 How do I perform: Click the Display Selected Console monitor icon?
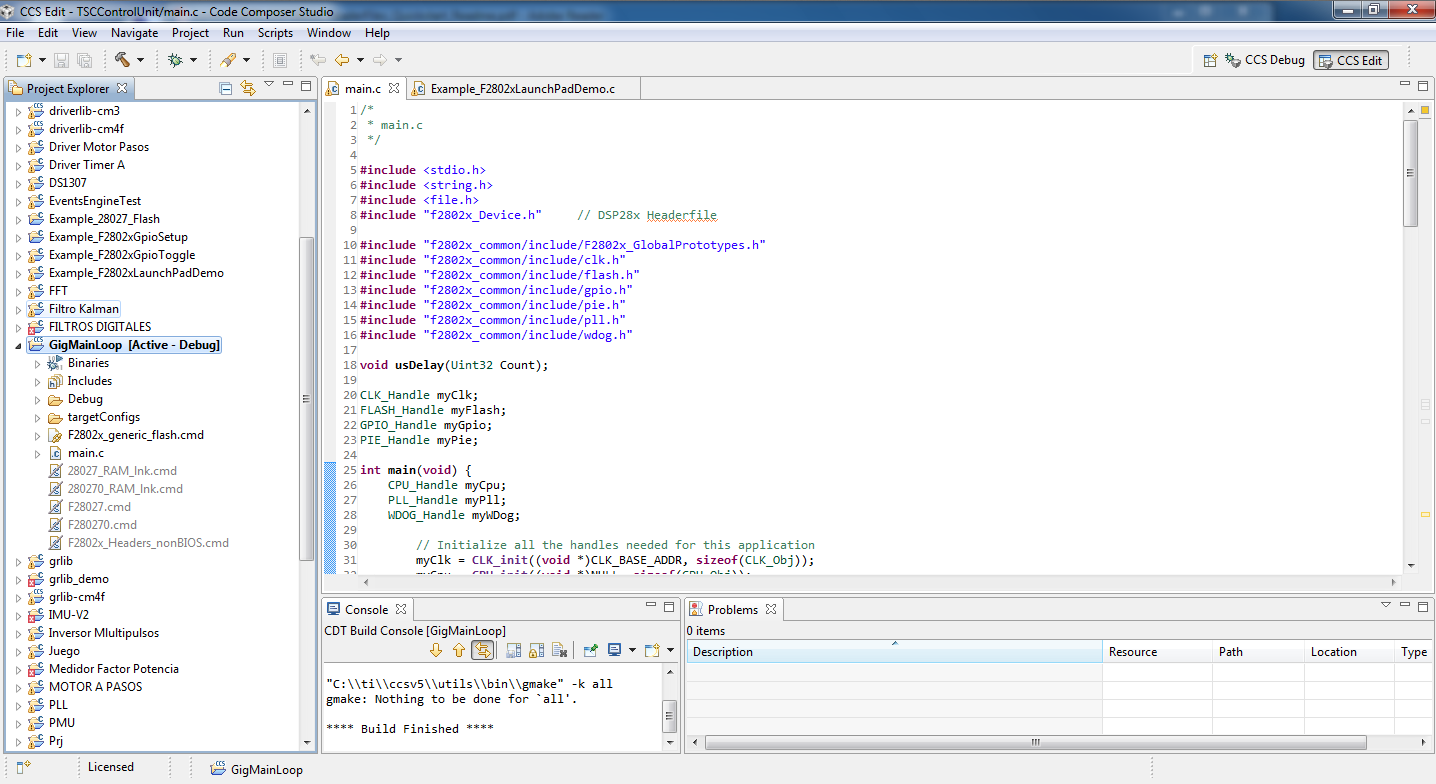pyautogui.click(x=614, y=650)
